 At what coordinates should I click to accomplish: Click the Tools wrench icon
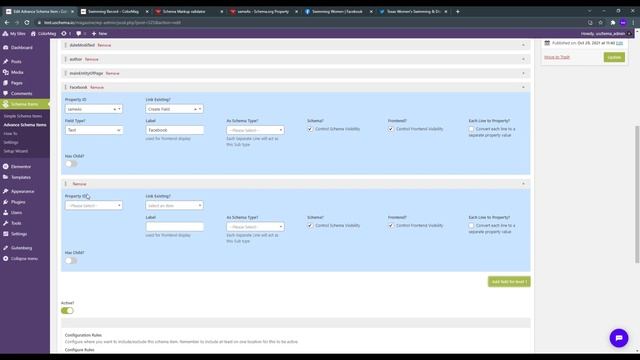coord(6,223)
